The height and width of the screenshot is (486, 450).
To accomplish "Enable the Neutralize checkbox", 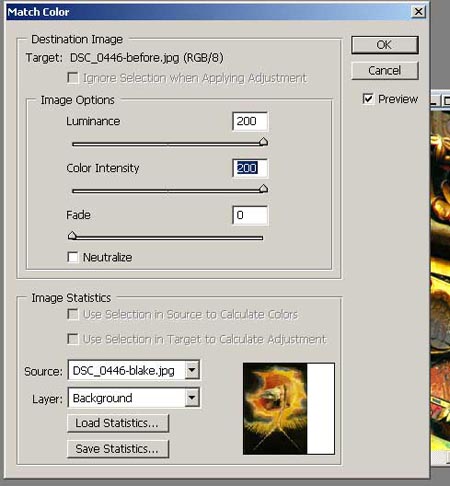I will [73, 257].
